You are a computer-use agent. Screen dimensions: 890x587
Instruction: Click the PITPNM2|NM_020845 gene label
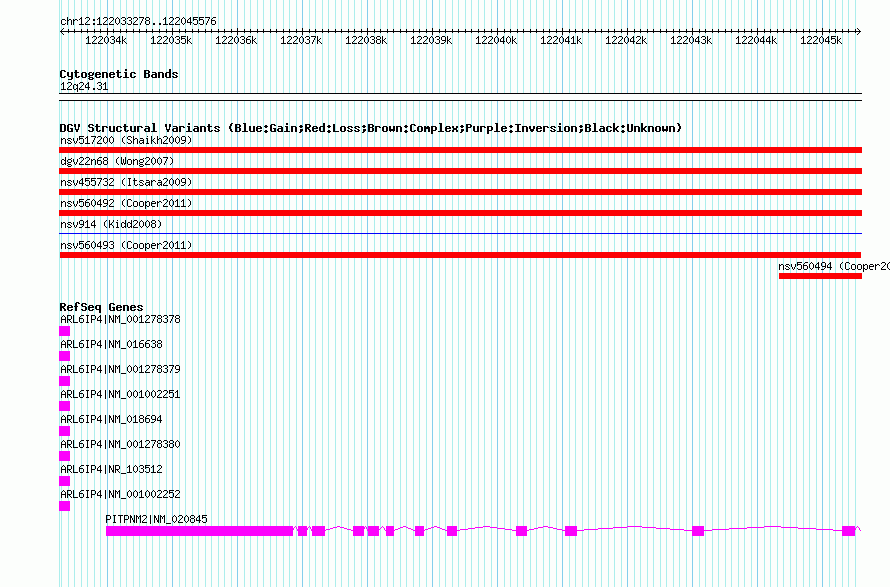tap(156, 519)
